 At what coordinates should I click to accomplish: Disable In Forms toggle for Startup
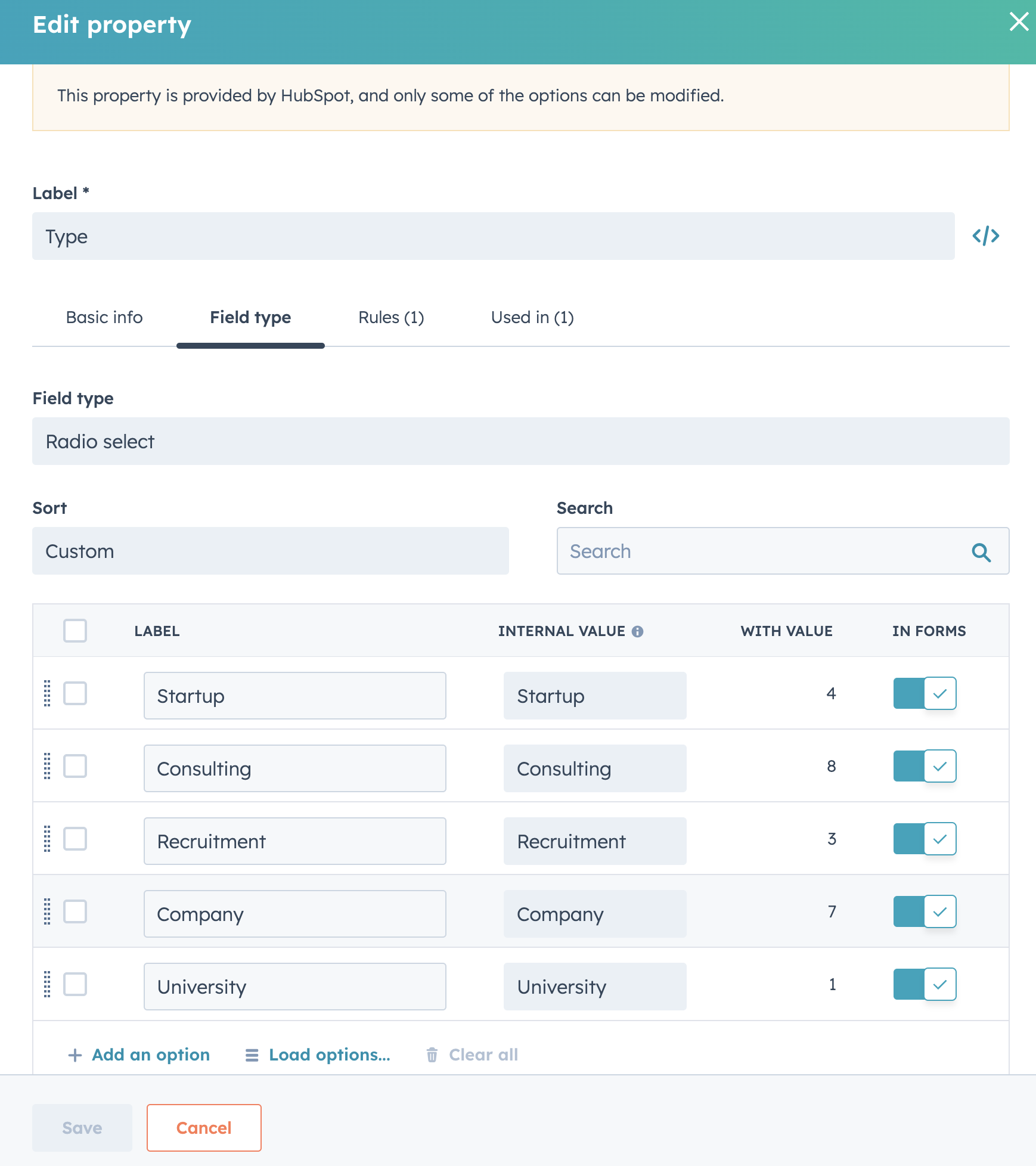point(925,693)
